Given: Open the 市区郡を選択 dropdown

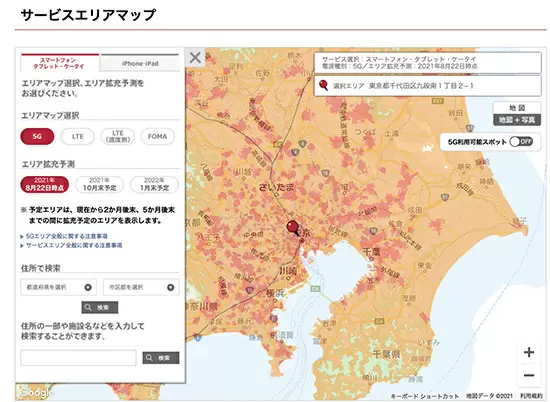Looking at the screenshot, I should point(141,287).
